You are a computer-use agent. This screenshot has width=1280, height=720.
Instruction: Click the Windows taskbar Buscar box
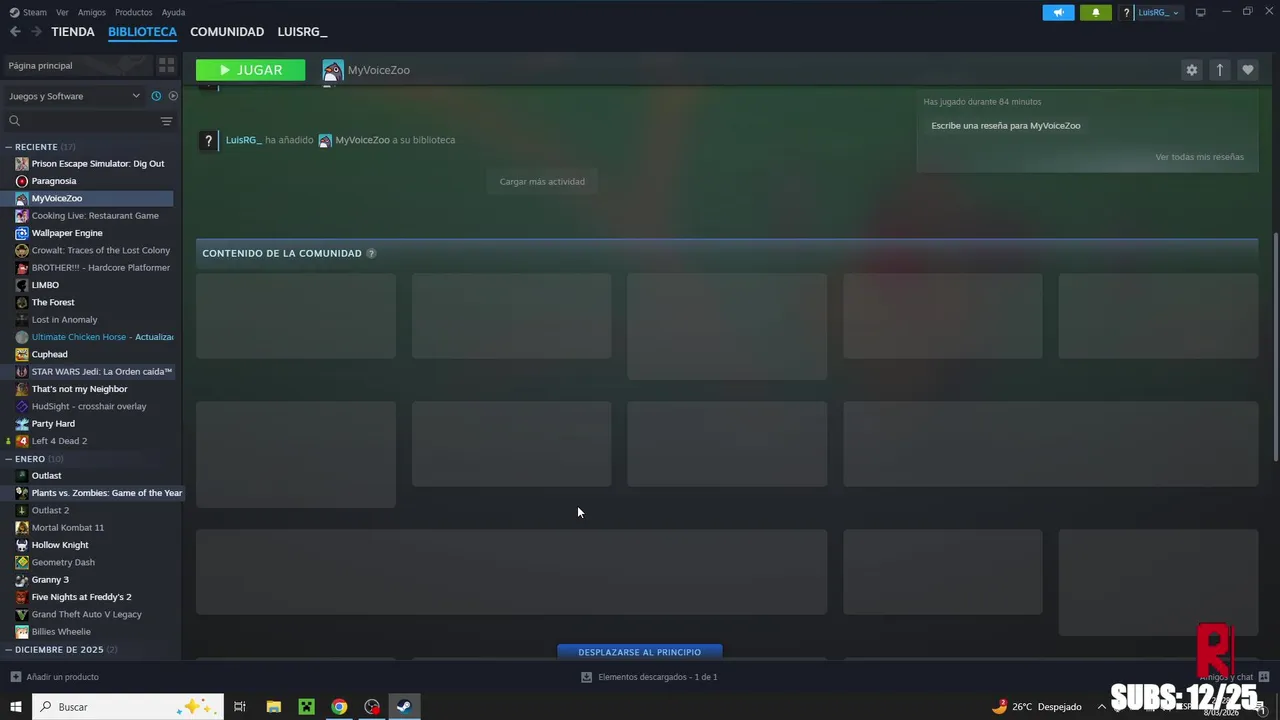(128, 706)
